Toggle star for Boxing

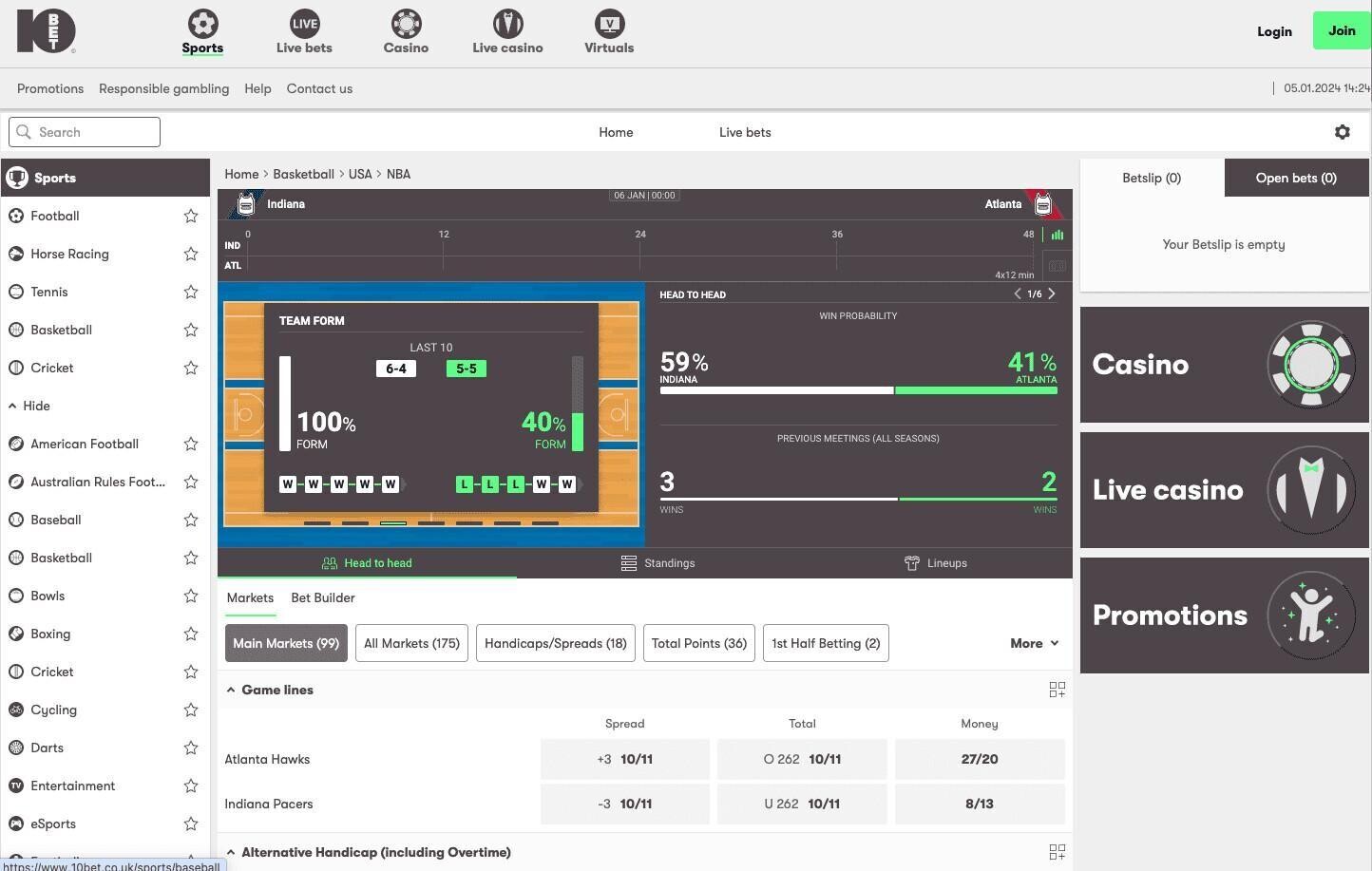pos(191,634)
